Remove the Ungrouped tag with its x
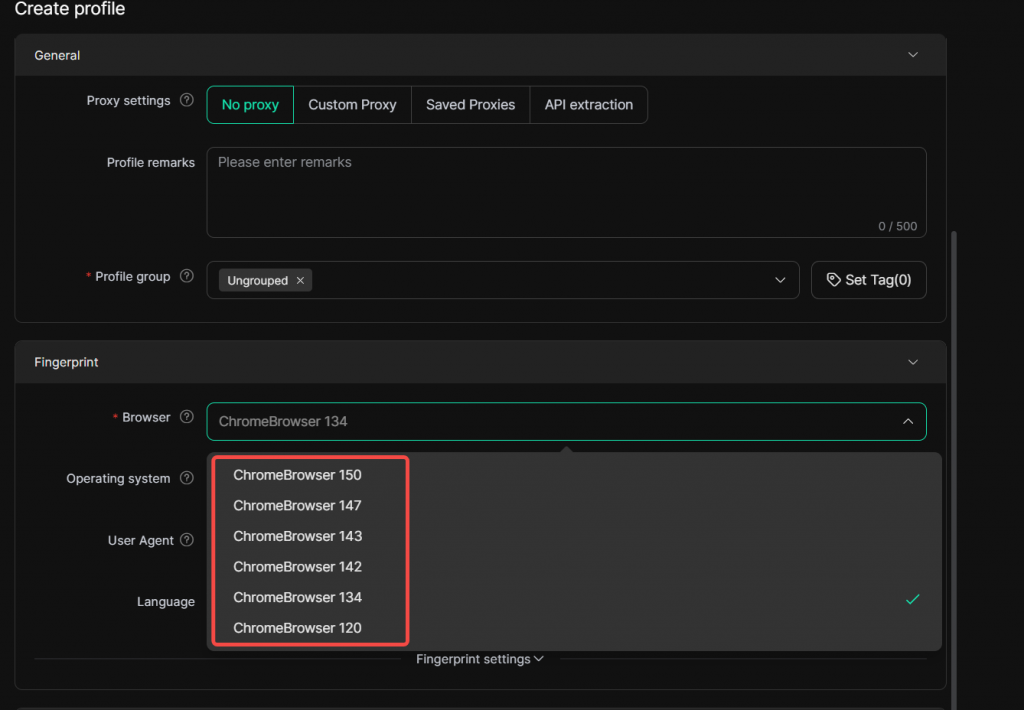Viewport: 1024px width, 710px height. [x=300, y=280]
